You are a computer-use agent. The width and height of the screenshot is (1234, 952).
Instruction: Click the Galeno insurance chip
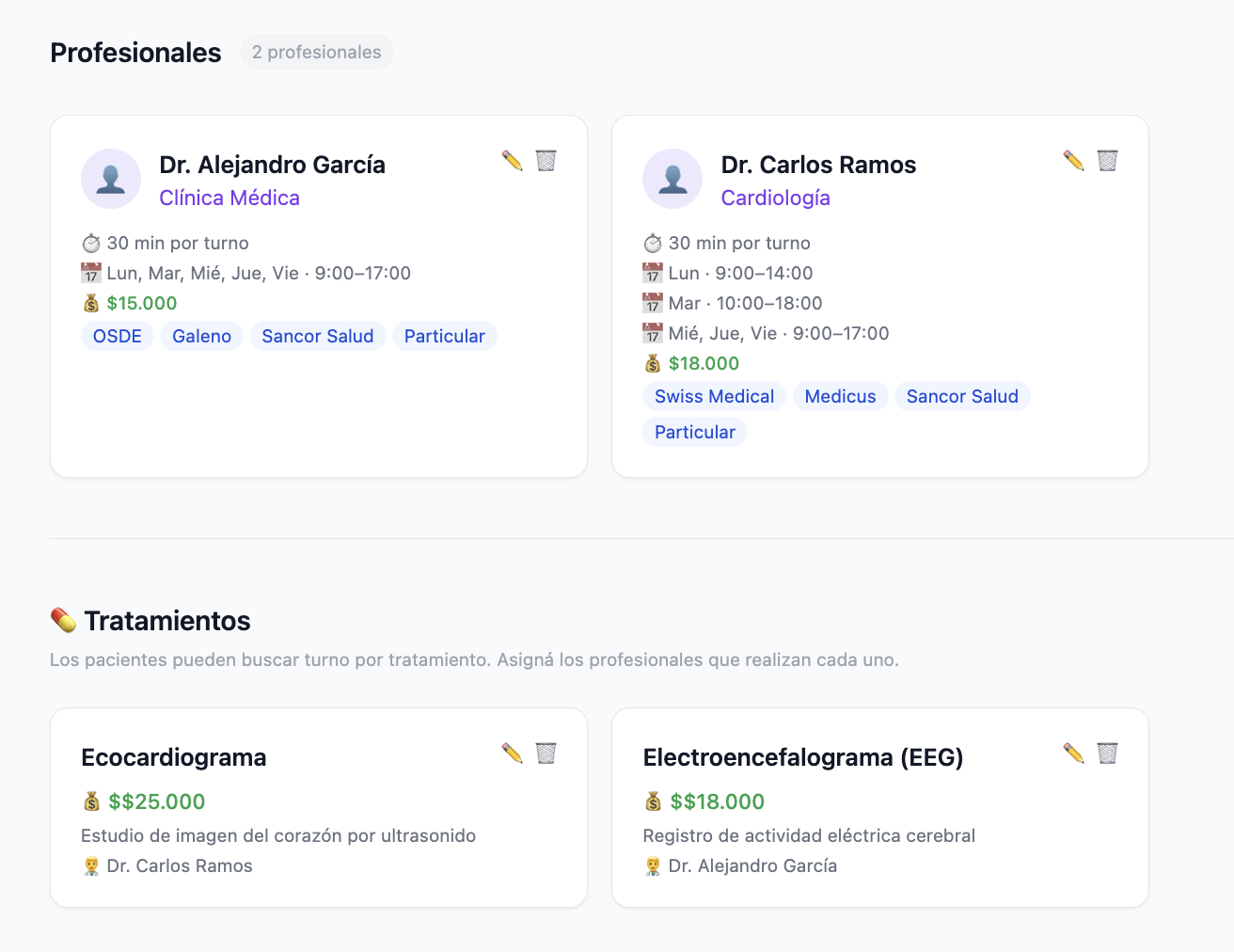[x=201, y=336]
